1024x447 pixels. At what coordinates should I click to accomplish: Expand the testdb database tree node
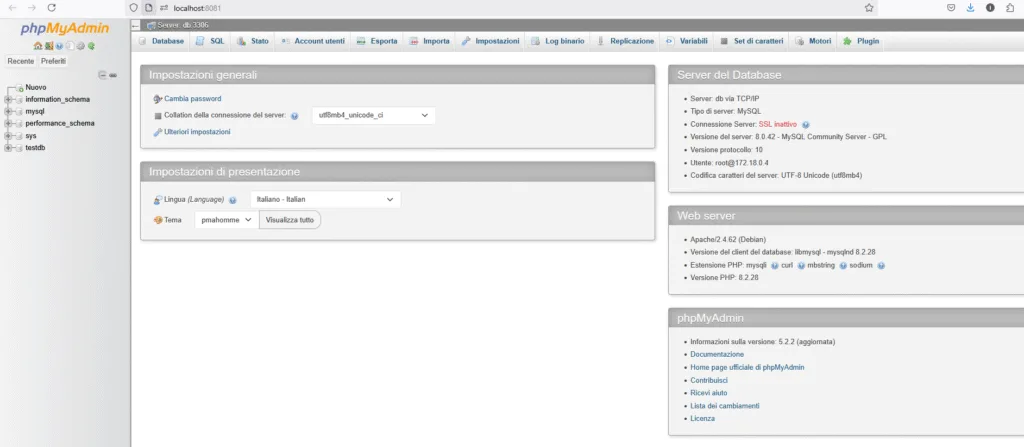pyautogui.click(x=8, y=148)
